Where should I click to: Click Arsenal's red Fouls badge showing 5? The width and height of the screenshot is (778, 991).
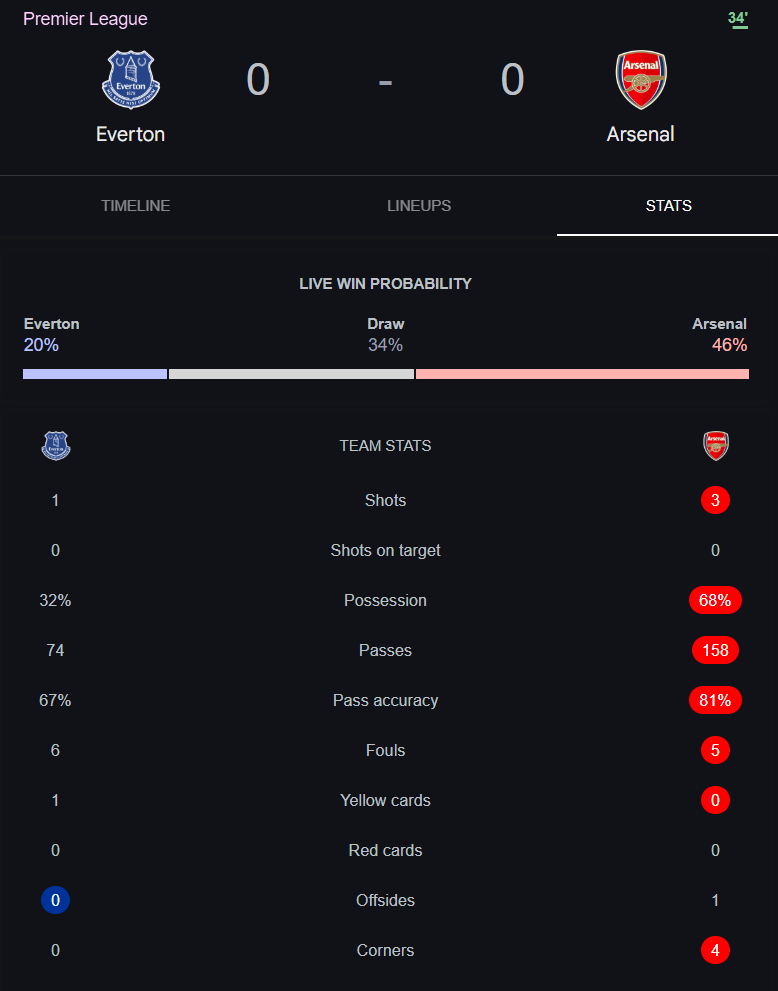coord(715,750)
